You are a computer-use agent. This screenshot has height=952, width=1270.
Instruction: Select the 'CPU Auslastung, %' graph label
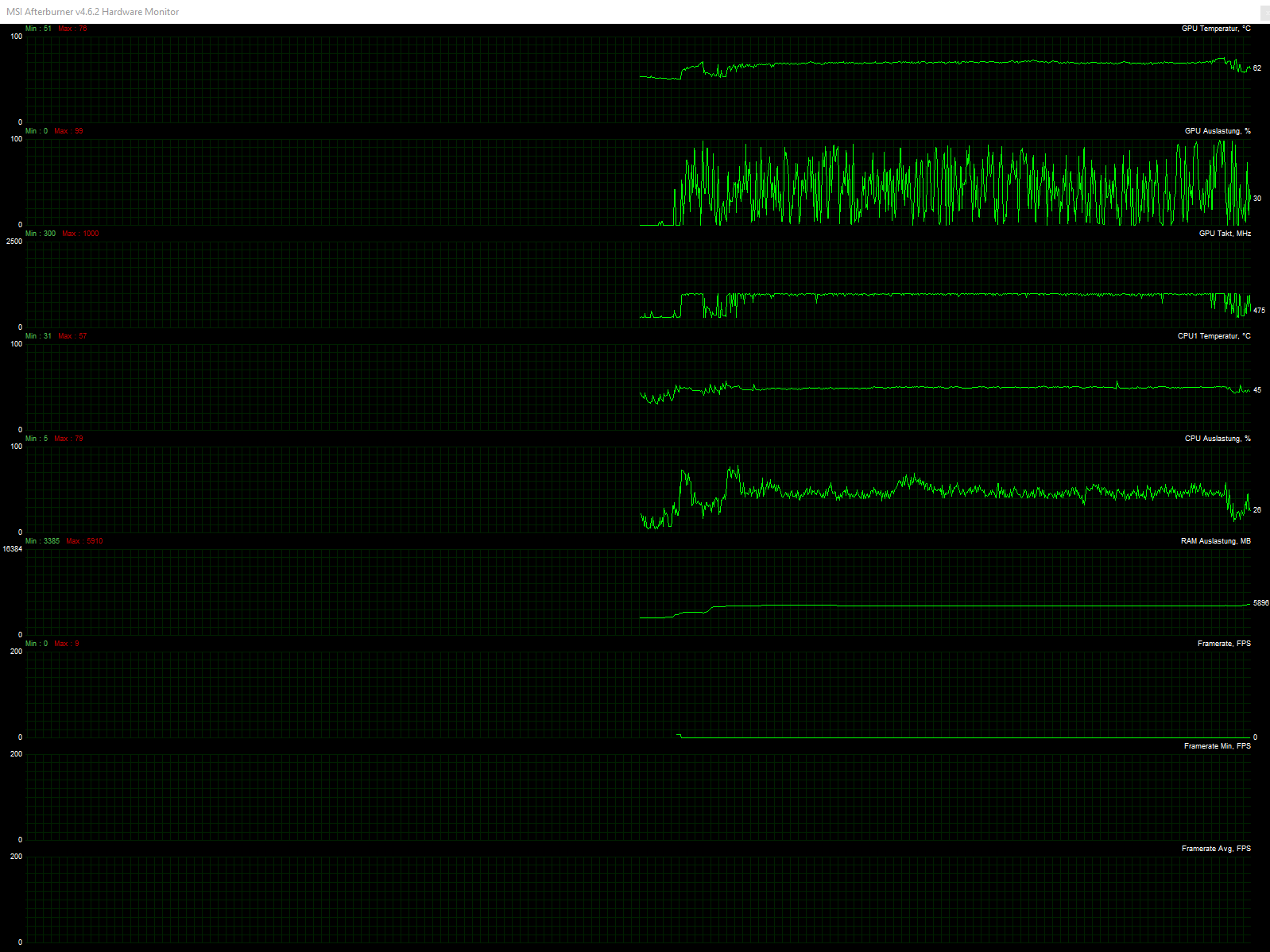tap(1218, 439)
